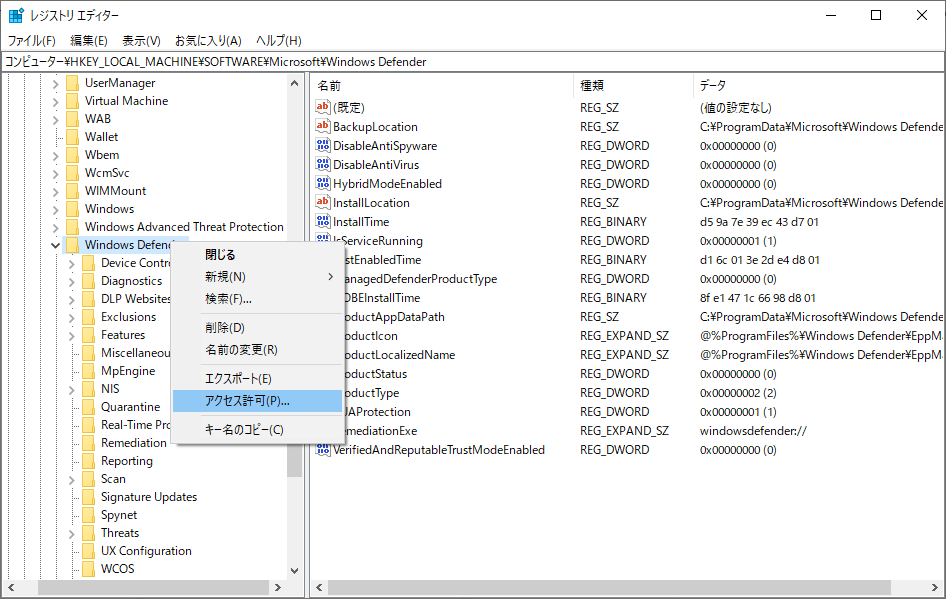The height and width of the screenshot is (599, 946).
Task: Click the Scan folder icon
Action: tap(89, 479)
